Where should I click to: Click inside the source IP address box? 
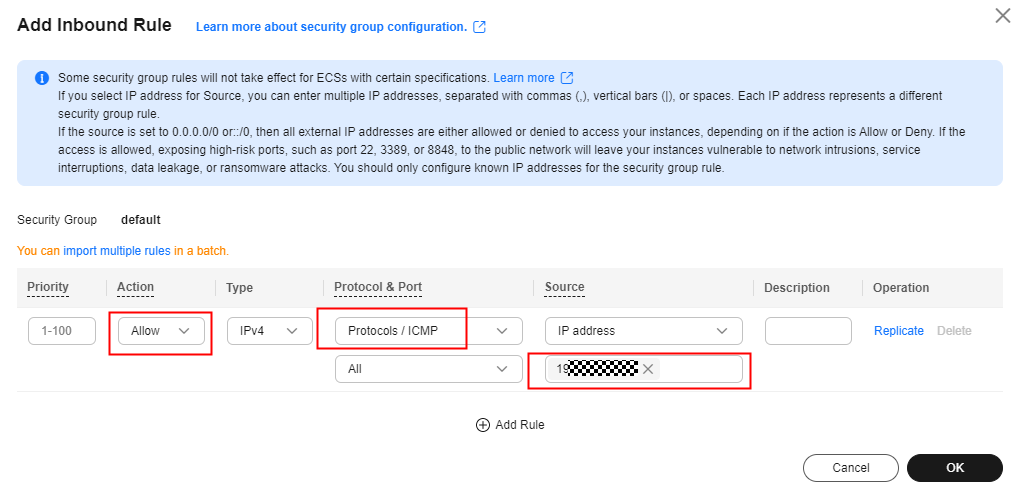(700, 369)
